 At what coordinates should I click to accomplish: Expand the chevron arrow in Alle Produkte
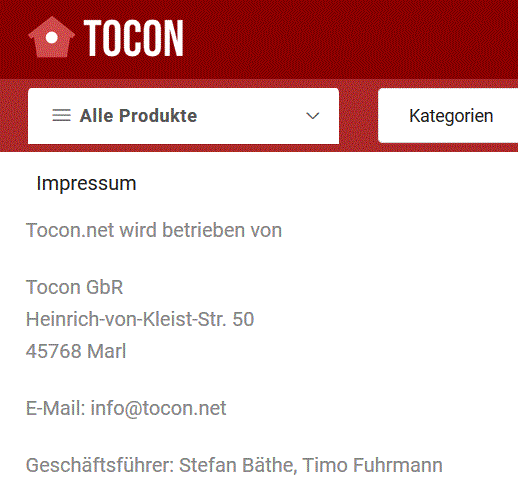313,116
